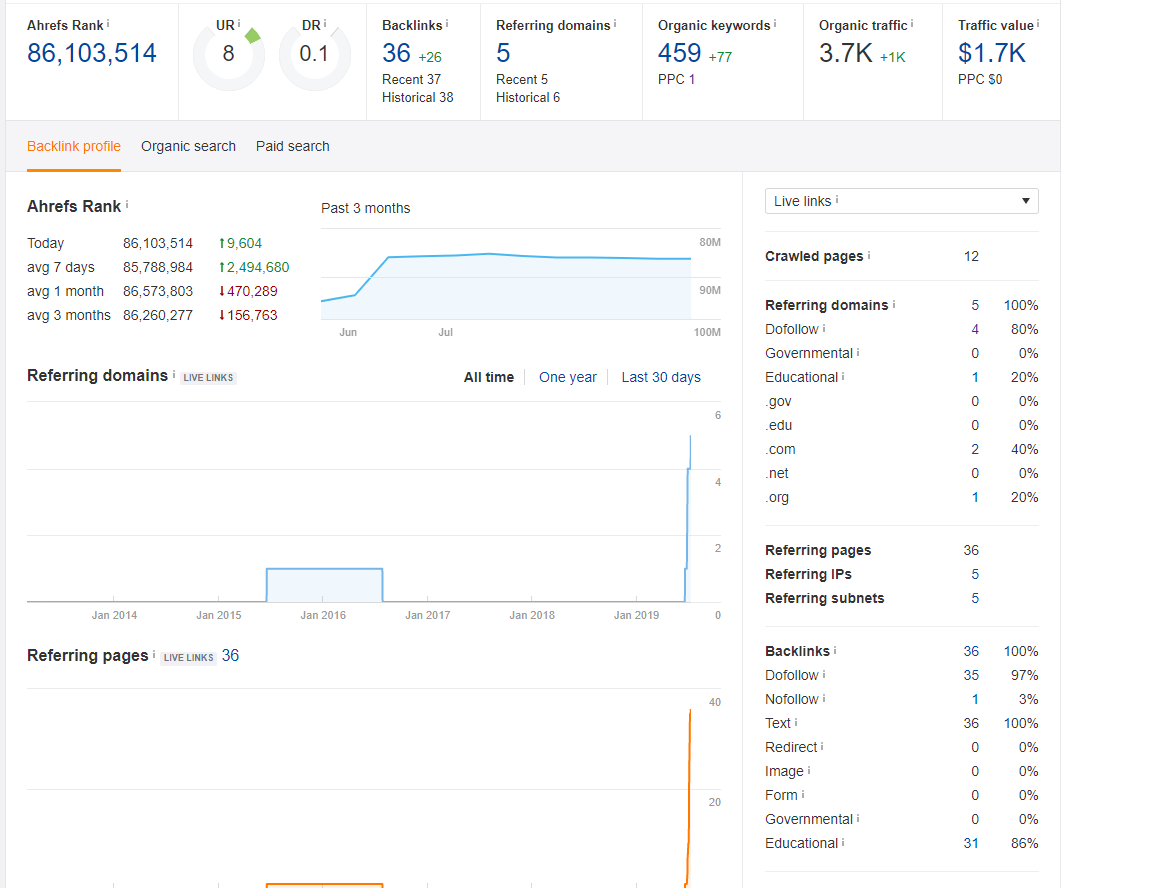The height and width of the screenshot is (888, 1176).
Task: Open the Backlinks count 36 in header
Action: (396, 53)
